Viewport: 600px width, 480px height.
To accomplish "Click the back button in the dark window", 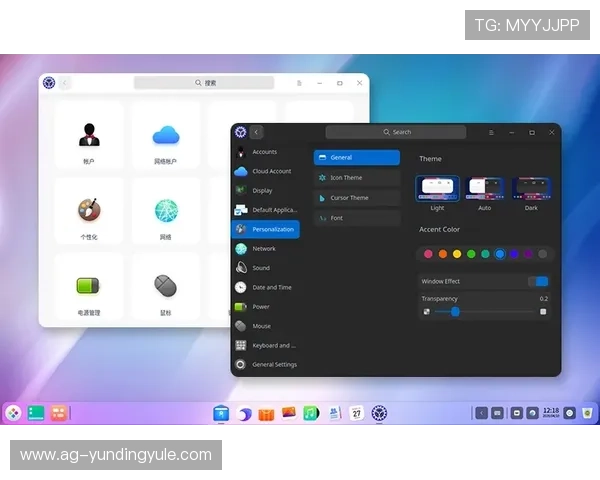I will click(x=257, y=132).
